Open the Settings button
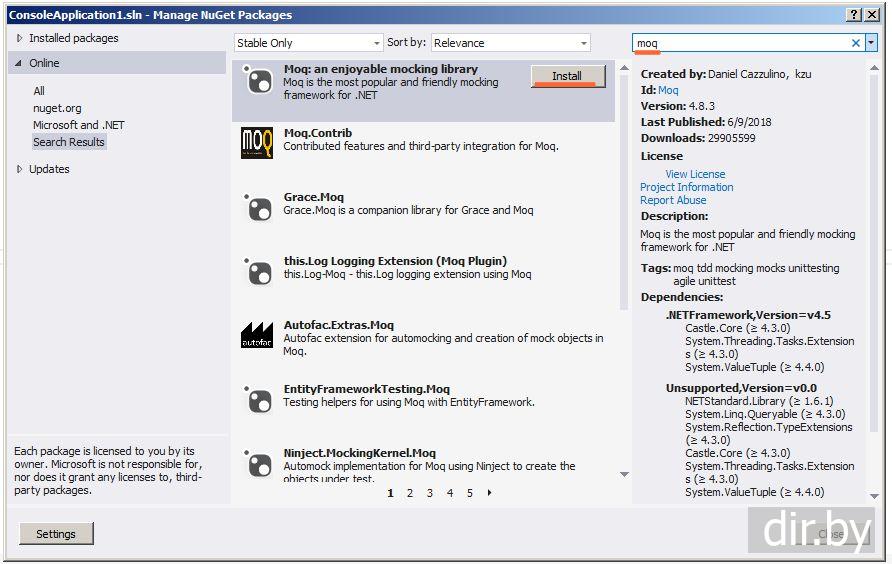 [56, 534]
